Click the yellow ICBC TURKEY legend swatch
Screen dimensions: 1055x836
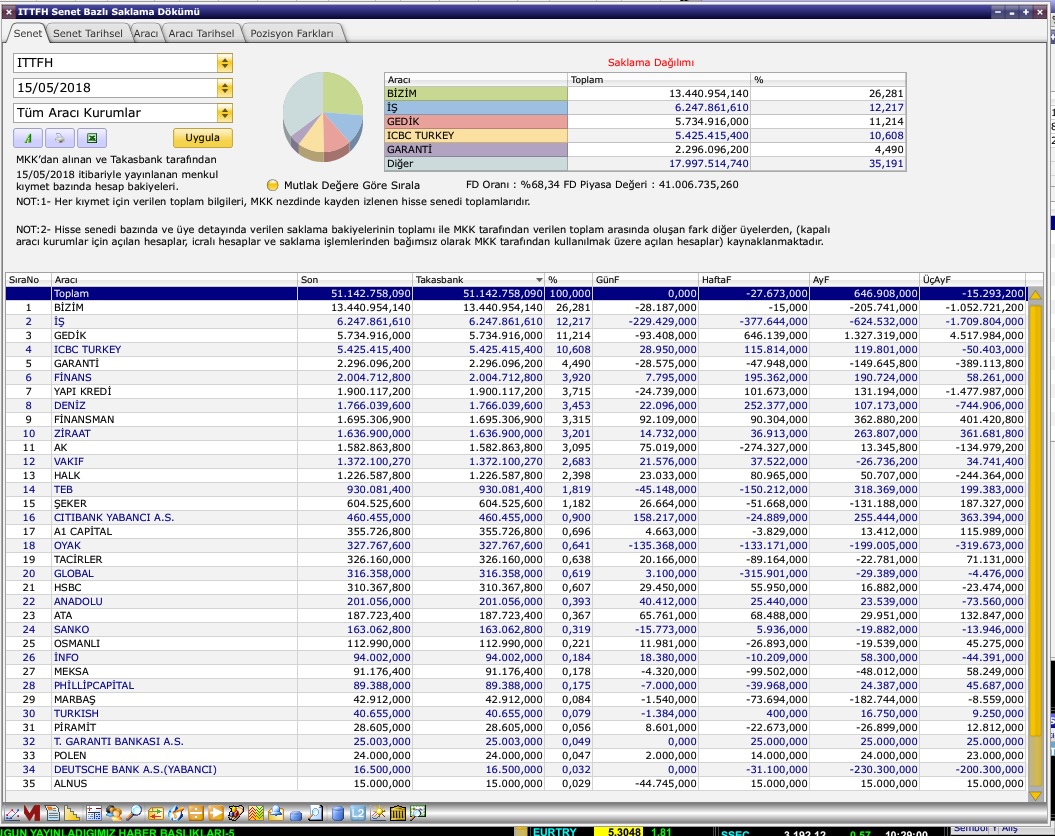tap(476, 135)
